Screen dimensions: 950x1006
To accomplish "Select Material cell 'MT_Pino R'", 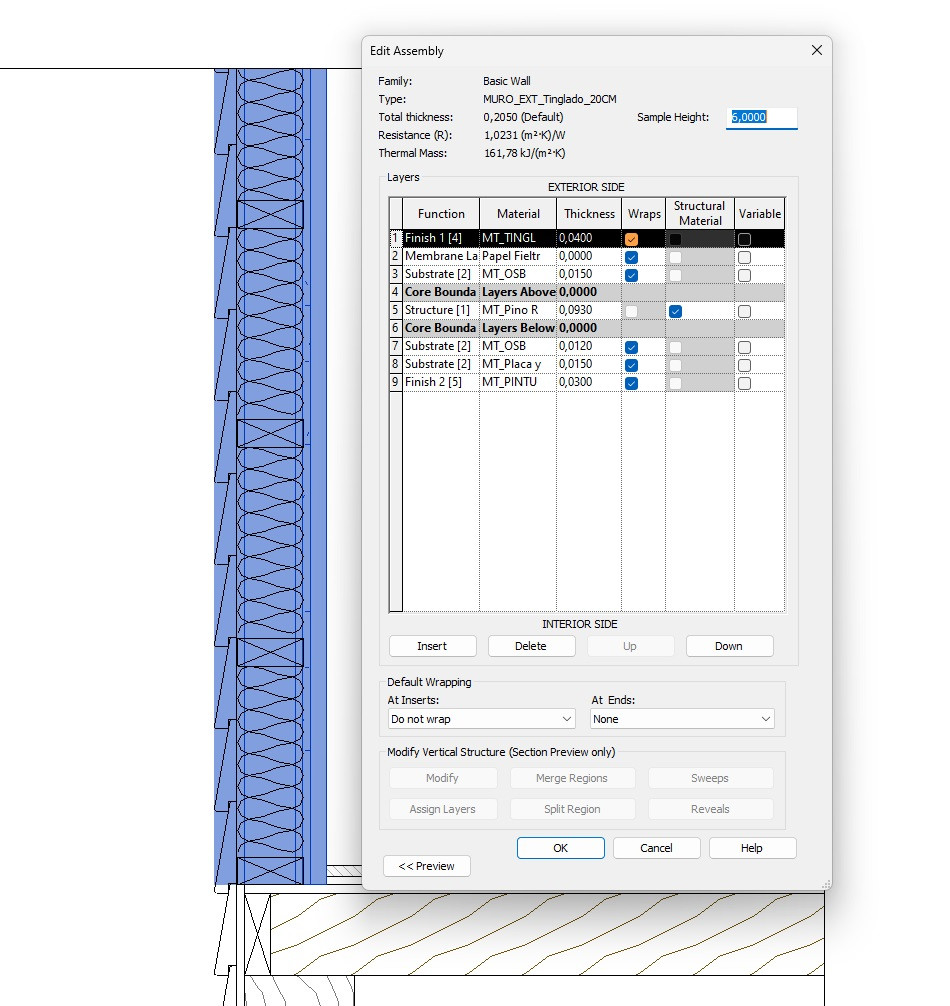I will pos(518,310).
